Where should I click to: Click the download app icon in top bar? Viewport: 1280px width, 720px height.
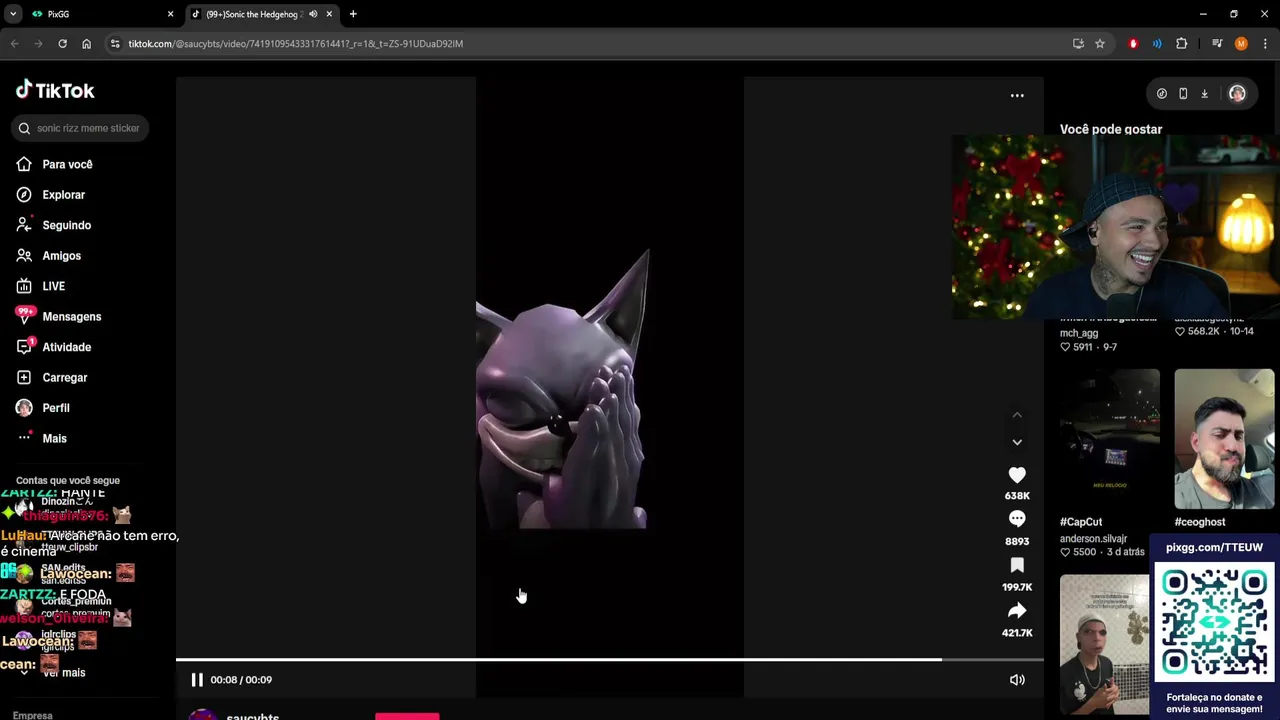click(x=1205, y=94)
